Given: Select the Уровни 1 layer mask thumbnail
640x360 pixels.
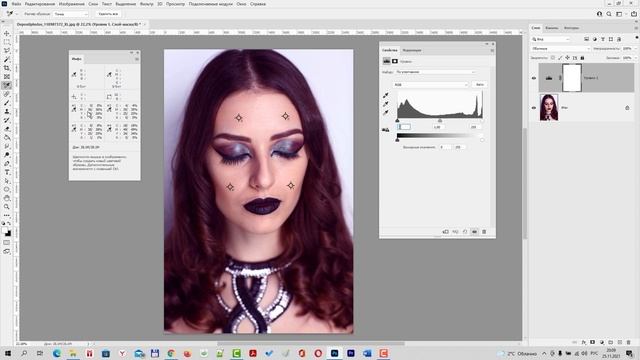Looking at the screenshot, I should coord(571,78).
